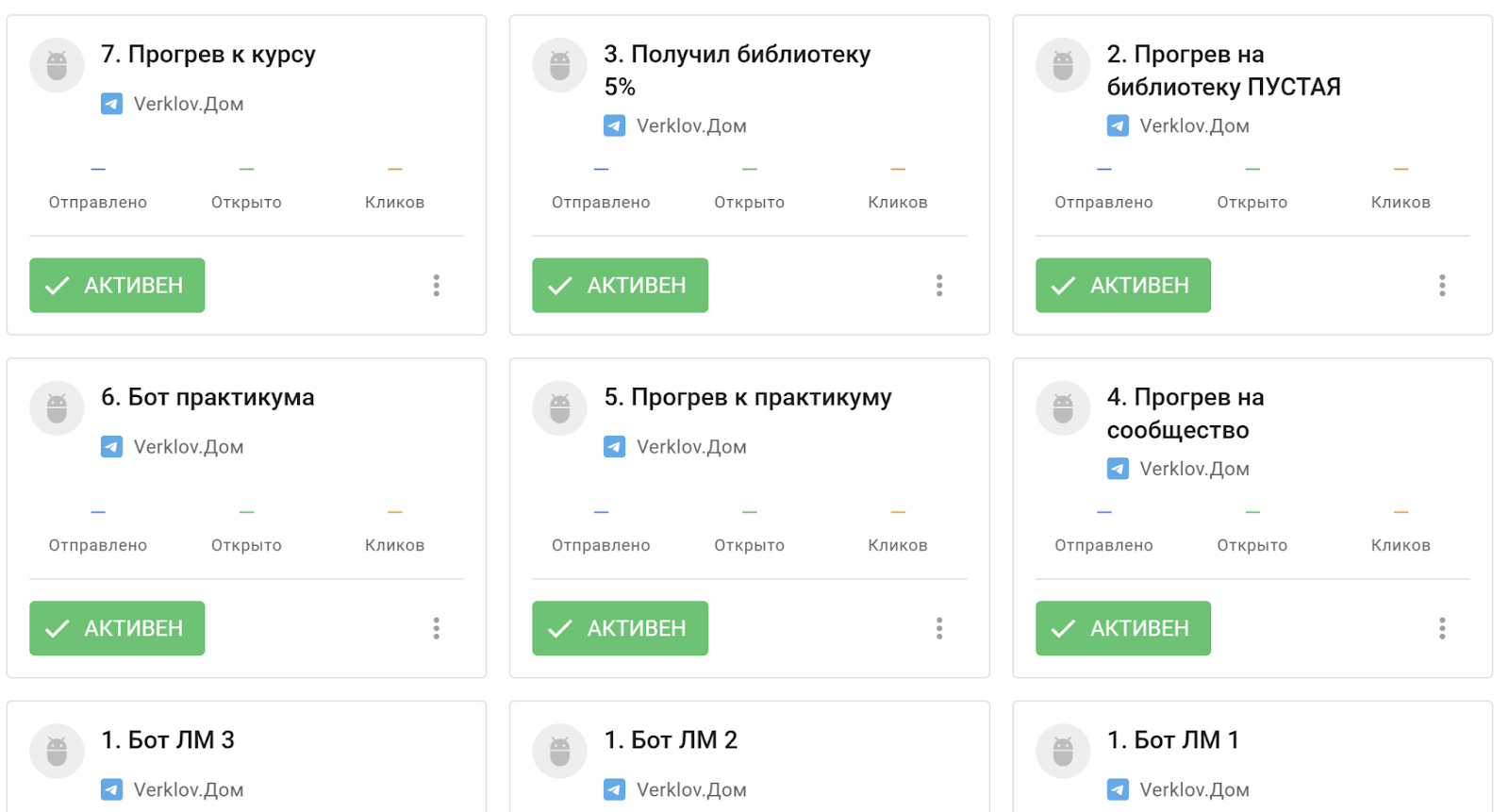Open the options menu on '2. Прогрев на библиотеку ПУСТАЯ'

[x=1442, y=285]
